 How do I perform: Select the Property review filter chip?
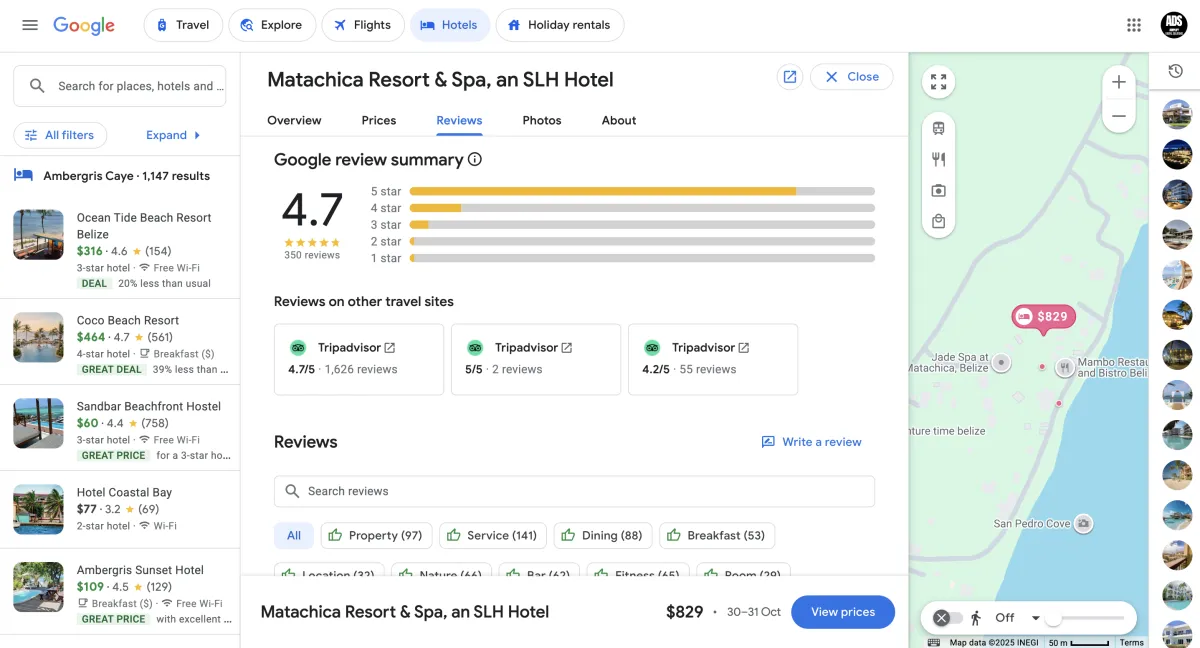pos(375,535)
